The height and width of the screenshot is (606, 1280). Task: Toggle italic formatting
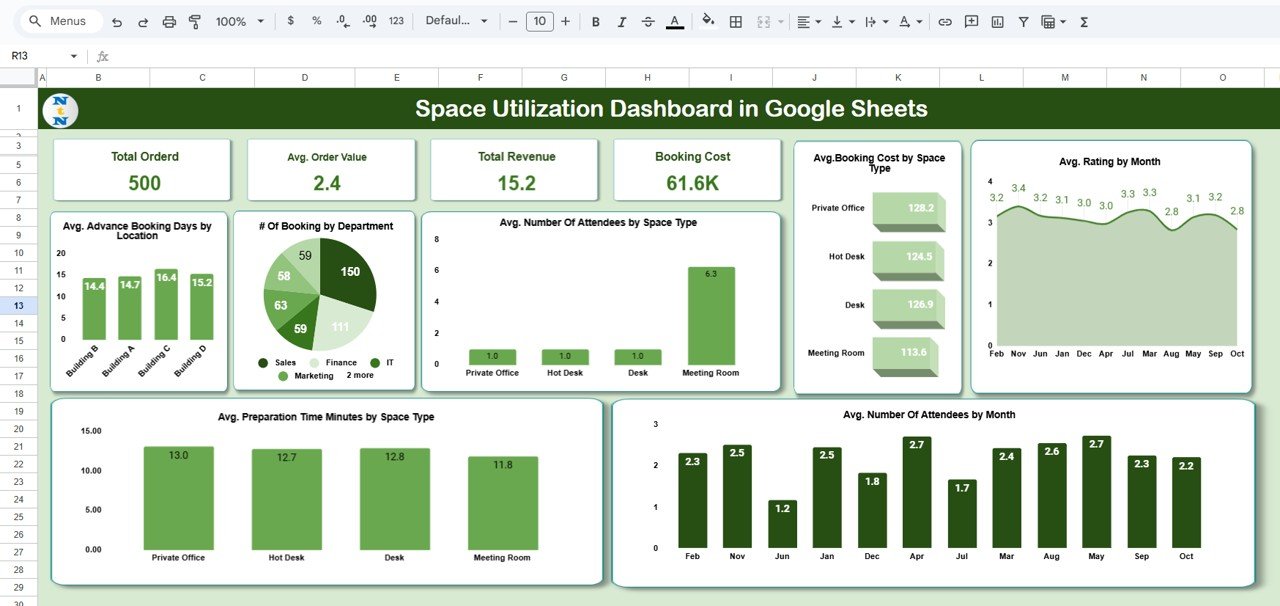point(621,21)
